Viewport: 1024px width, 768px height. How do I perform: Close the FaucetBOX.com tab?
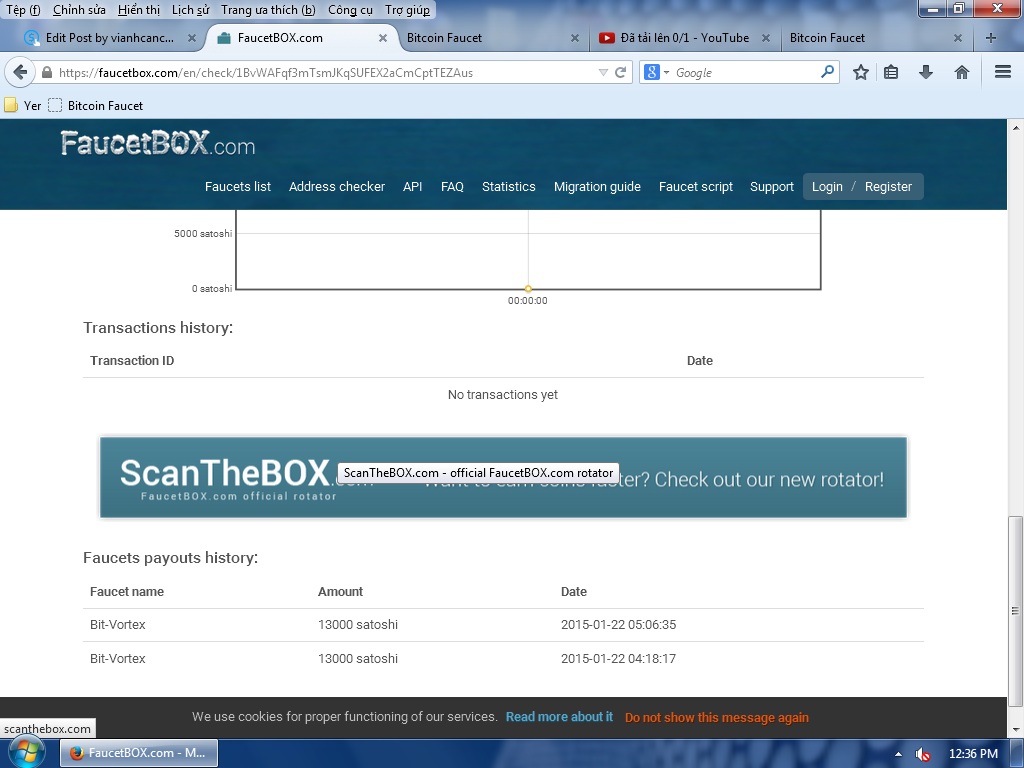point(383,38)
